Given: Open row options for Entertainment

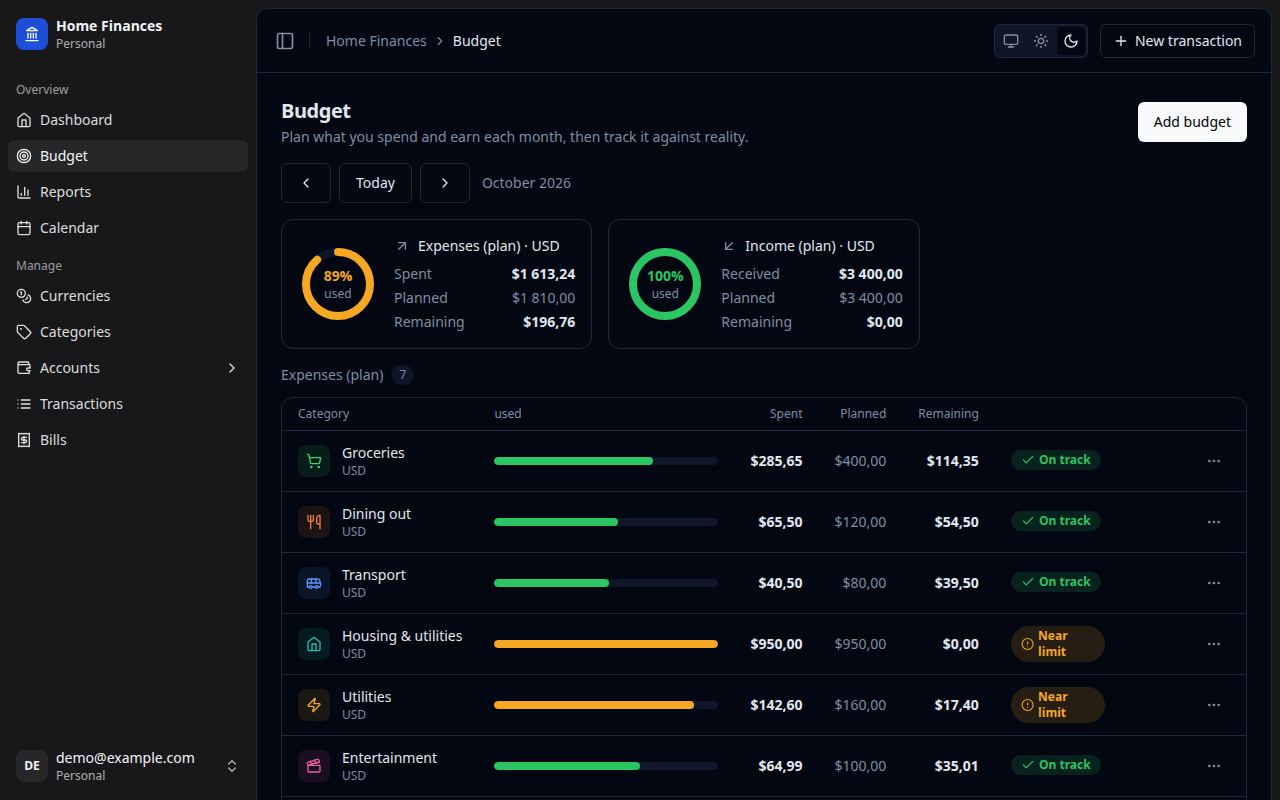Looking at the screenshot, I should pos(1214,766).
